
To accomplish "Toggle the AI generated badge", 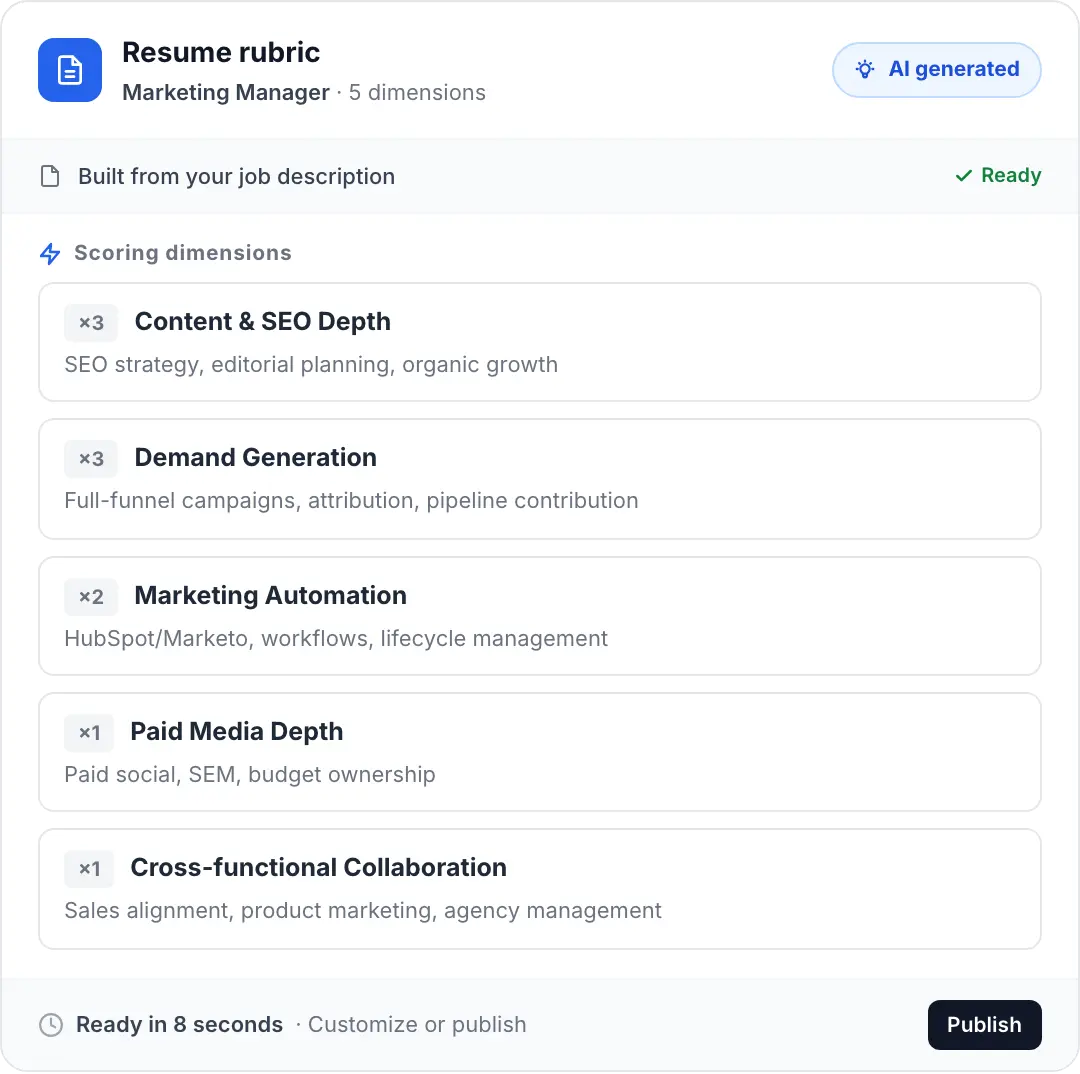I will point(936,69).
